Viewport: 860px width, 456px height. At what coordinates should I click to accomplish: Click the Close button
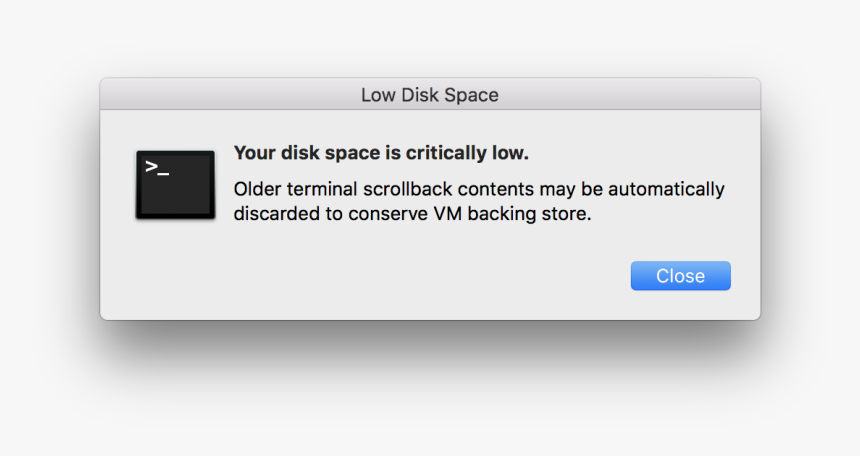tap(681, 275)
